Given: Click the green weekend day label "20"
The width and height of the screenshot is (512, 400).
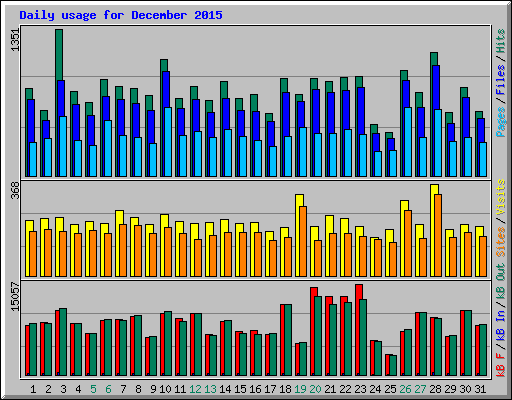Looking at the screenshot, I should click(315, 389).
